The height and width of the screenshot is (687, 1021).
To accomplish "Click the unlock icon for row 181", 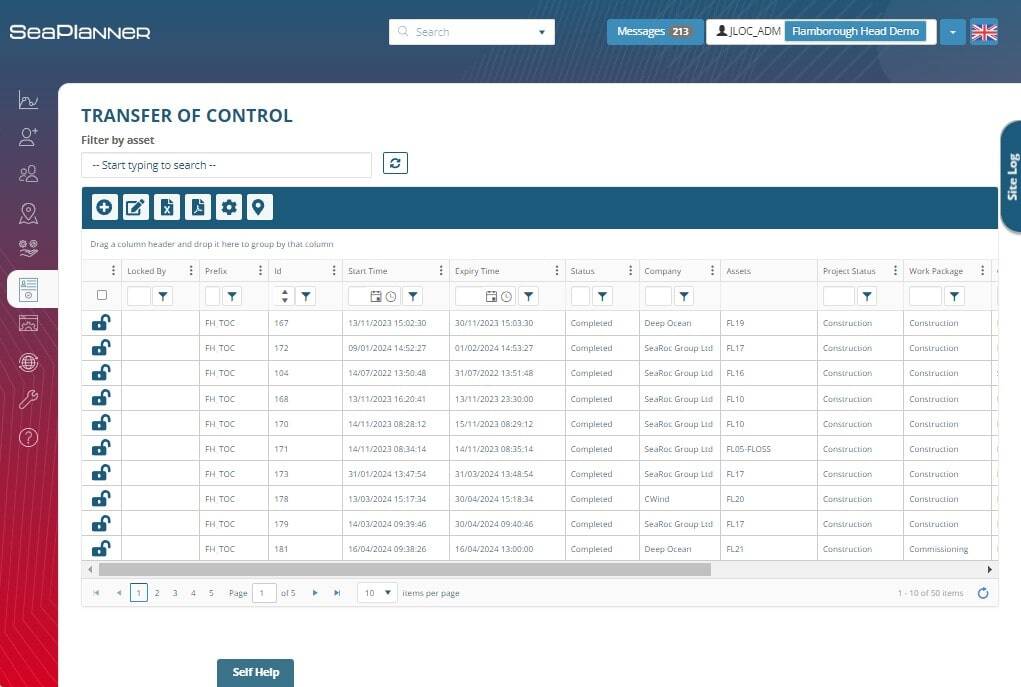I will [x=101, y=549].
